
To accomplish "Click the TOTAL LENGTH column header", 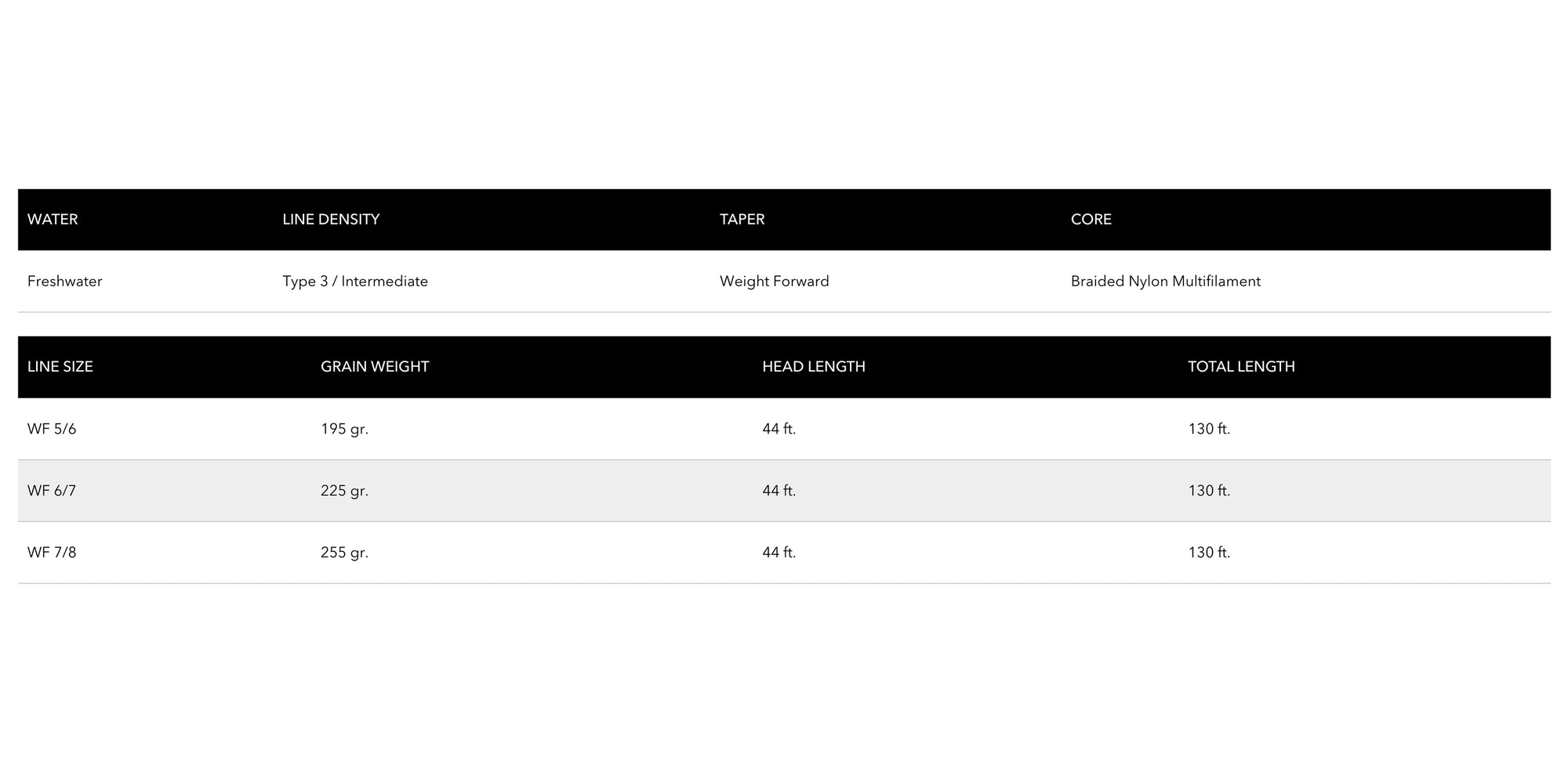I will coord(1240,367).
